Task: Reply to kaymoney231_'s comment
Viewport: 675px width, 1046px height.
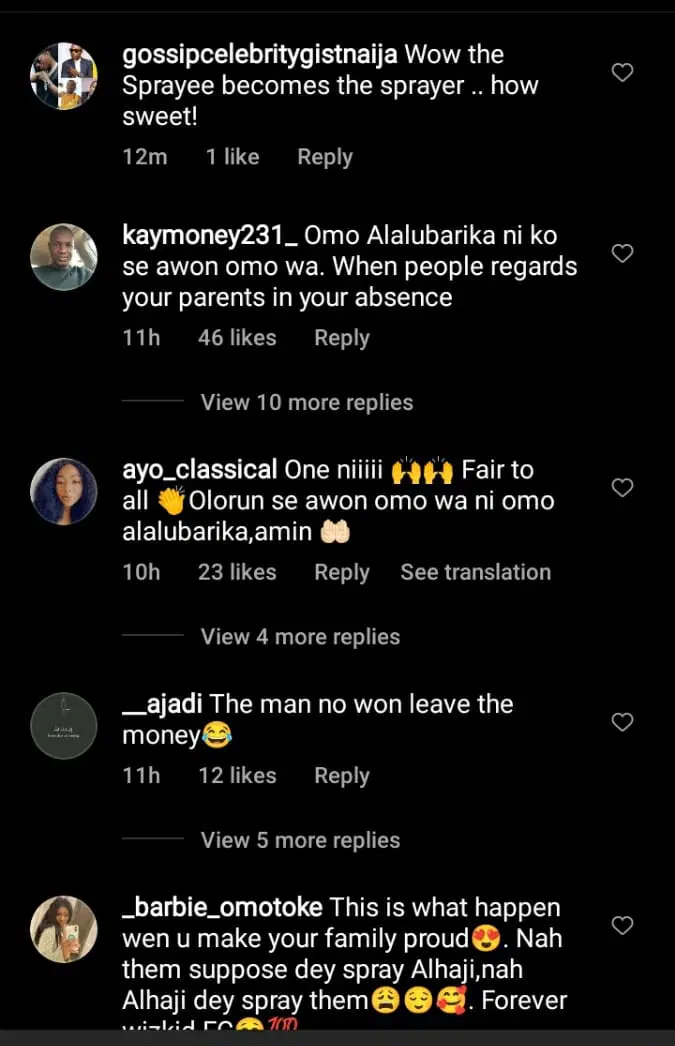Action: click(342, 338)
